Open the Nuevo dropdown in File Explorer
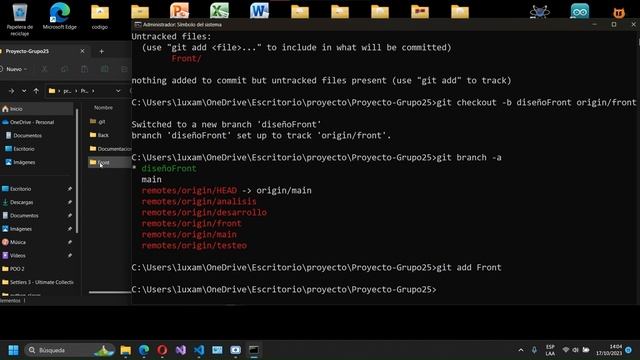Viewport: 640px width, 360px height. click(15, 69)
